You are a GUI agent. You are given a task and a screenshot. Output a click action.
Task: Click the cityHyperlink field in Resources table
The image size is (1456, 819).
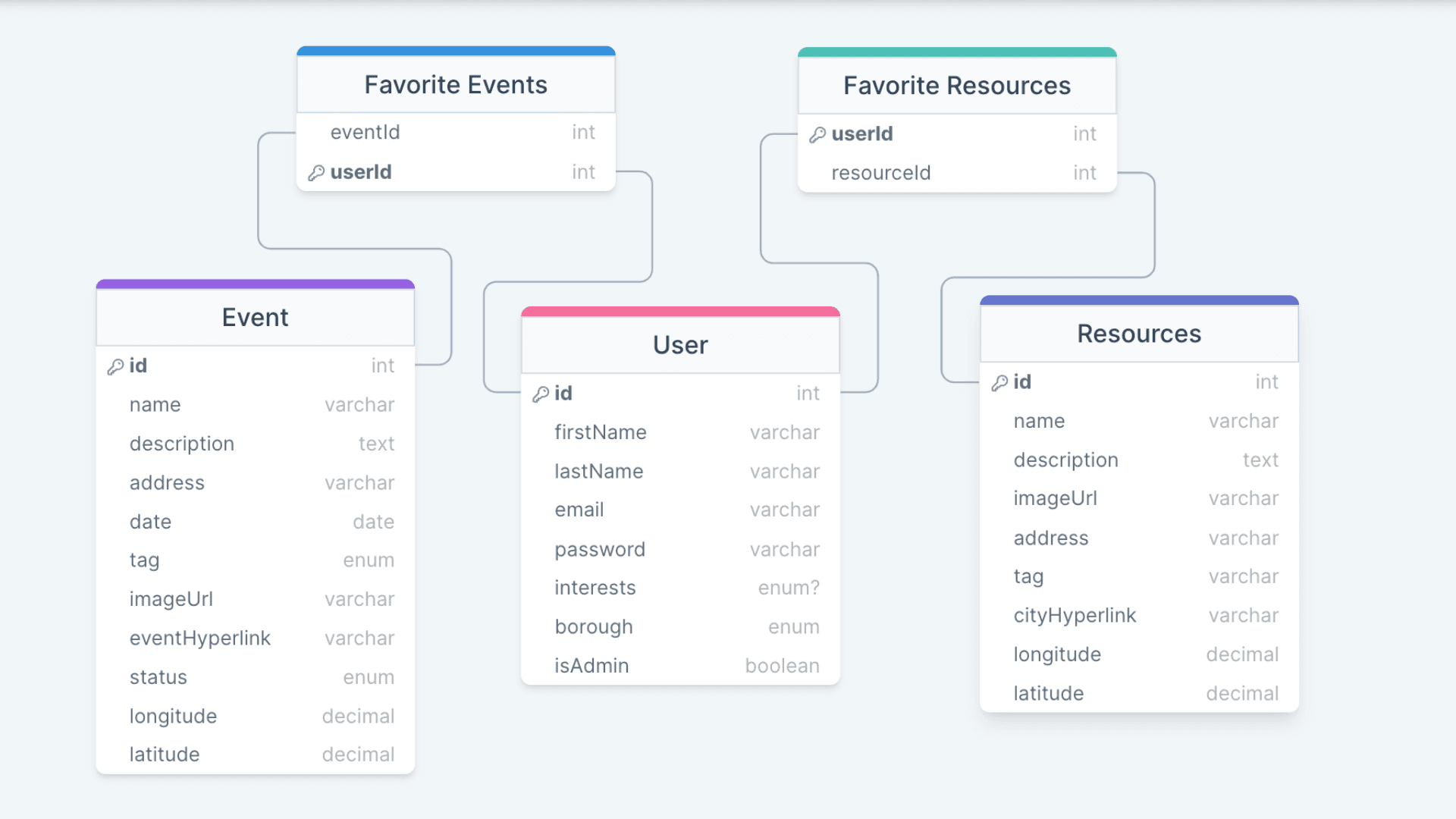coord(1139,616)
